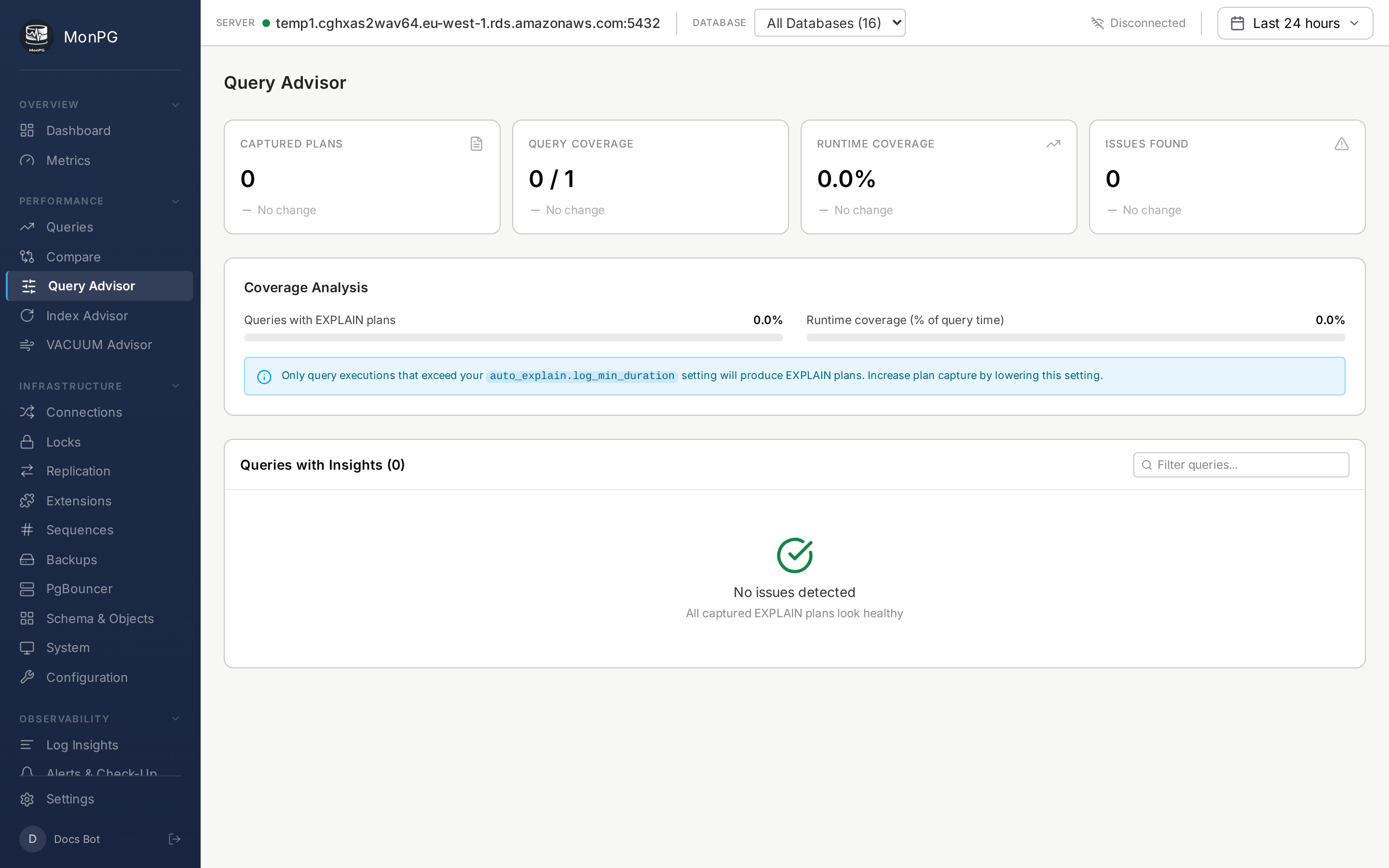Click the Disconnected wifi-off icon
Viewport: 1389px width, 868px height.
pos(1097,23)
